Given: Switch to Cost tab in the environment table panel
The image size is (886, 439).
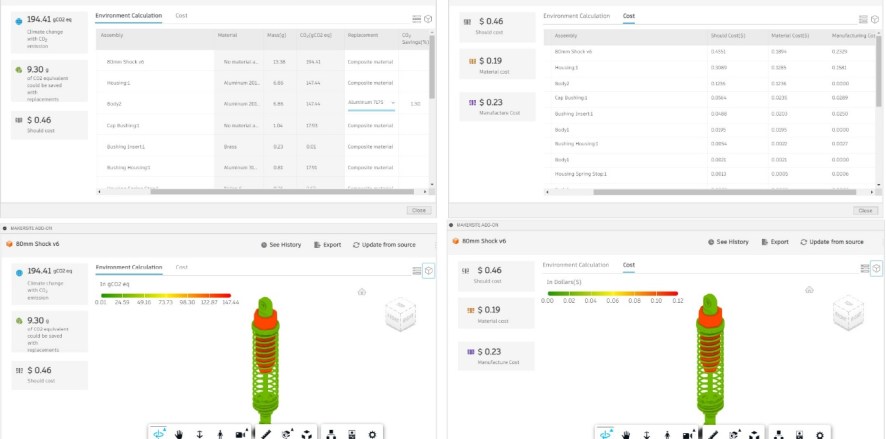Looking at the screenshot, I should coord(181,16).
